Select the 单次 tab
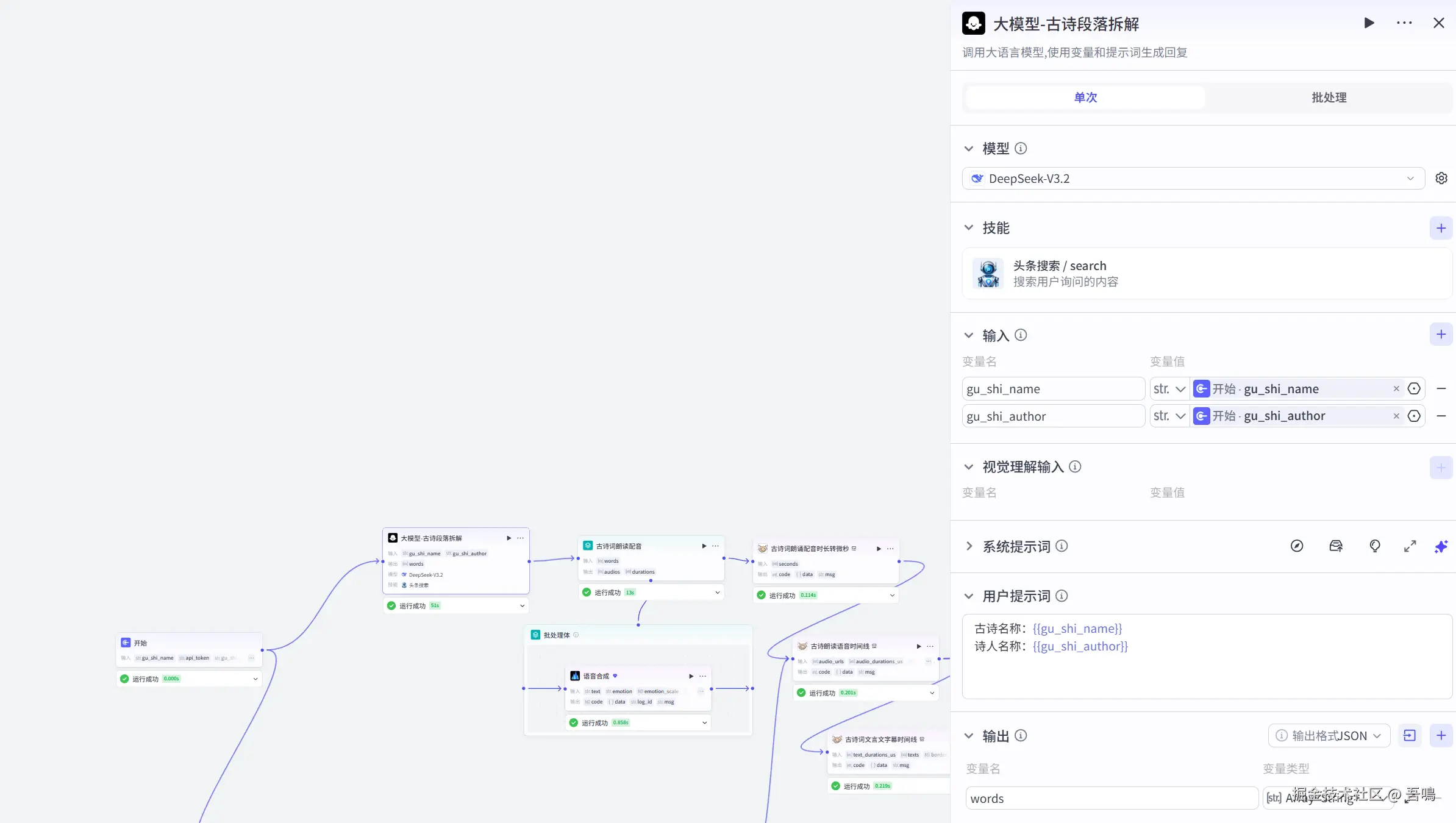 pyautogui.click(x=1085, y=98)
